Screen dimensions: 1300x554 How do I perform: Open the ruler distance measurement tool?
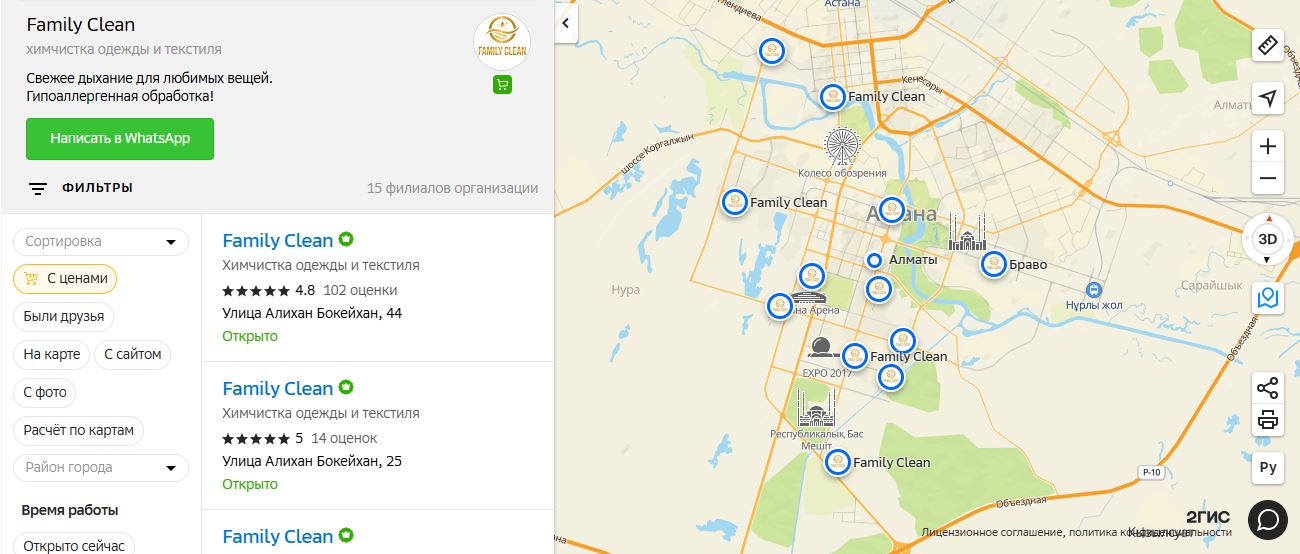click(1268, 46)
